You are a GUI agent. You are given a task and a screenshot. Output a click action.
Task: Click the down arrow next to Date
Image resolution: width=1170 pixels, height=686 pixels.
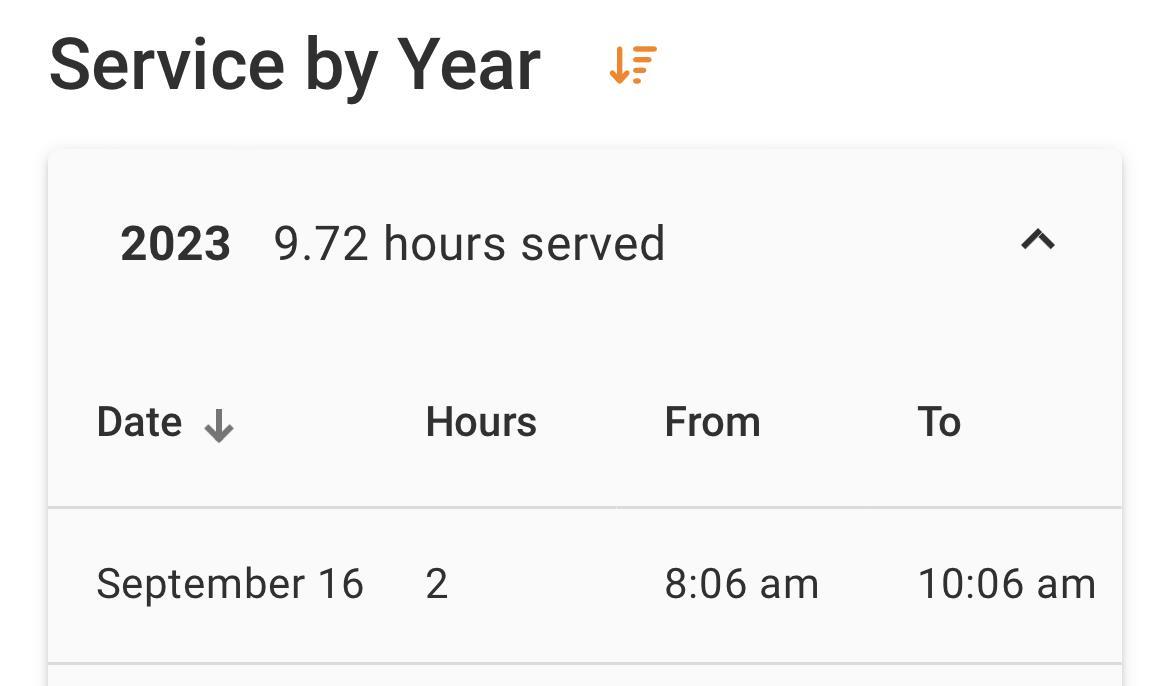point(218,427)
